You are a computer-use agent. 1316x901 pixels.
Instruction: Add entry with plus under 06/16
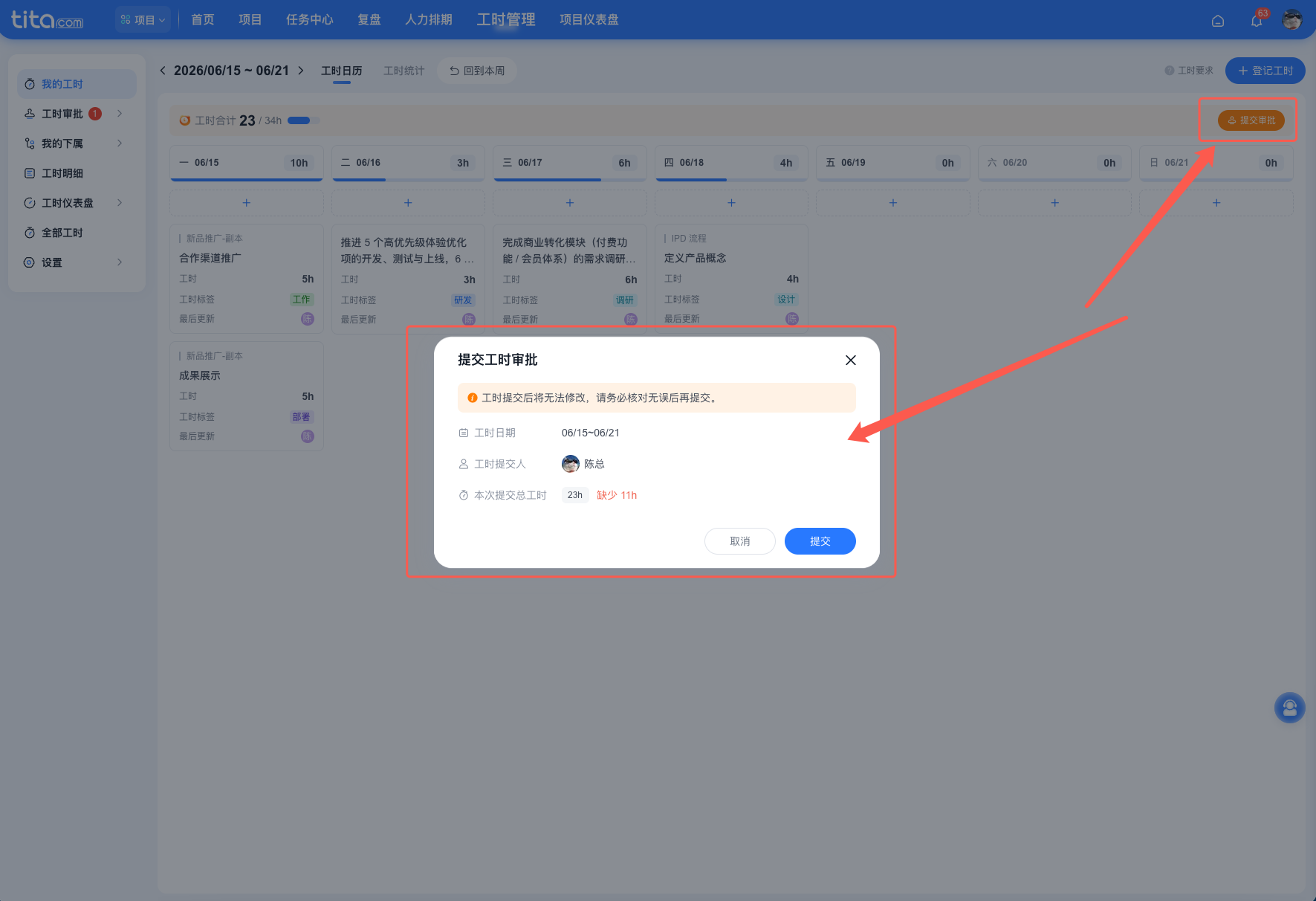click(408, 203)
